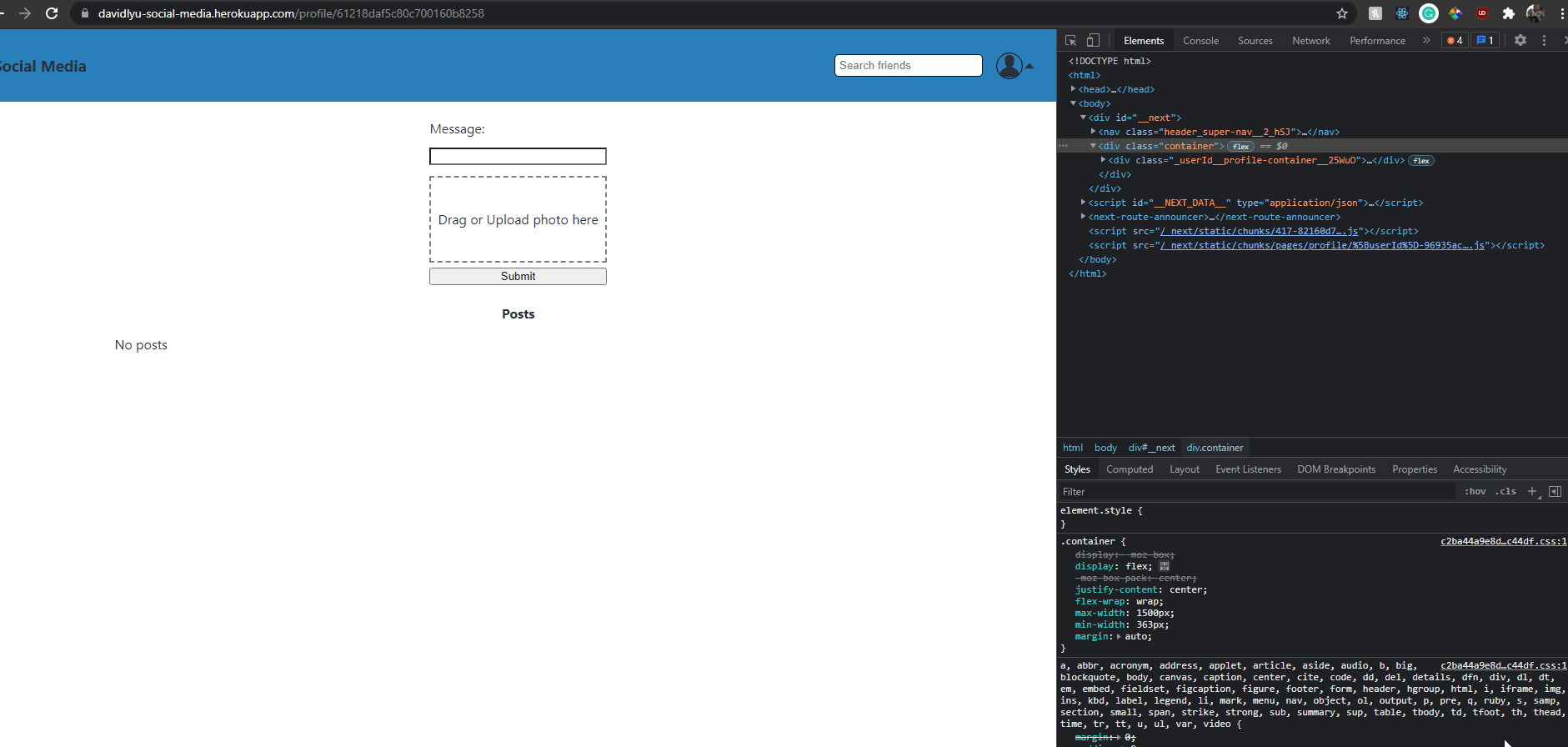This screenshot has height=747, width=1568.
Task: Expand the _userId__profile-container div node
Action: pos(1104,160)
